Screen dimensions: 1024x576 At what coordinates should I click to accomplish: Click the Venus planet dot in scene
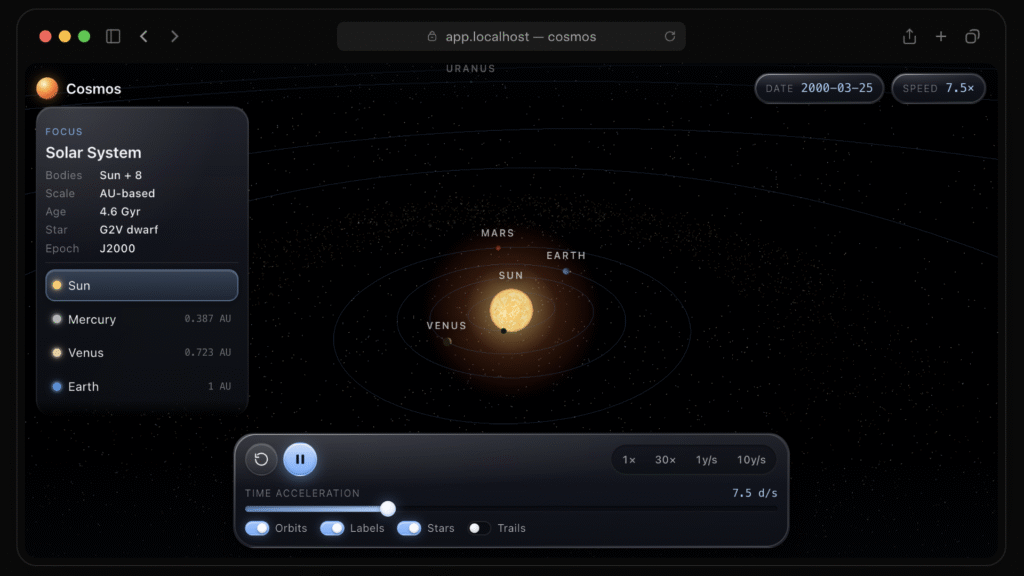(x=447, y=341)
